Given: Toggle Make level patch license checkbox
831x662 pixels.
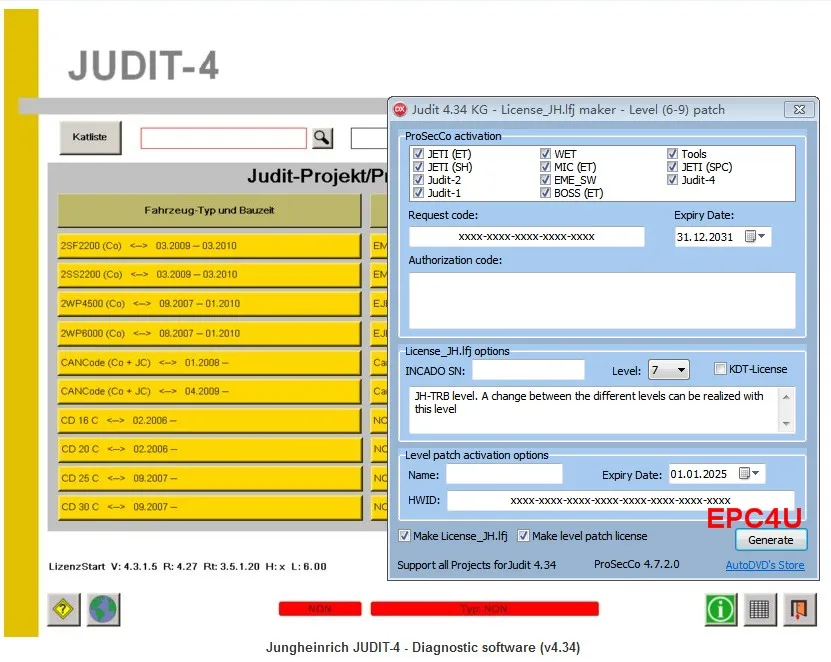Looking at the screenshot, I should (523, 536).
